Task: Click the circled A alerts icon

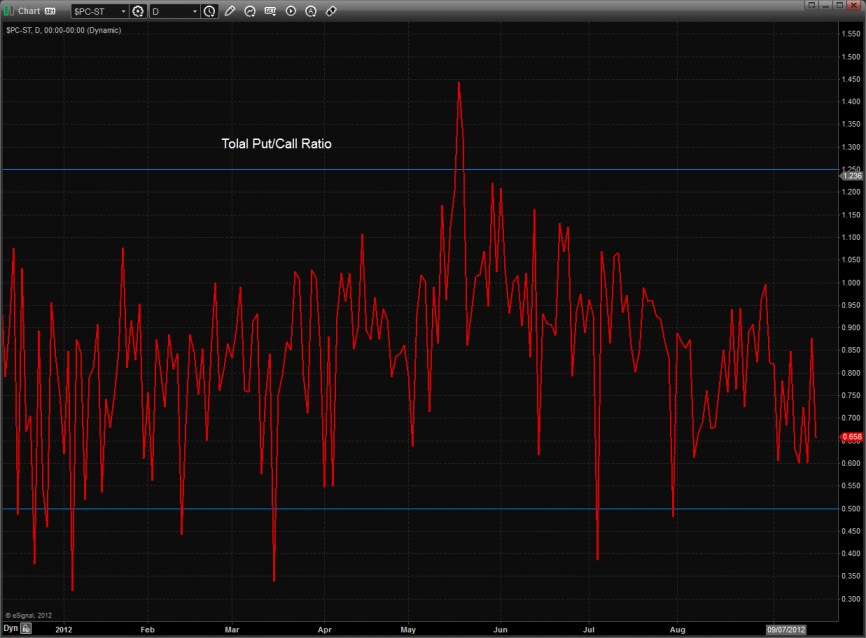Action: click(x=311, y=12)
